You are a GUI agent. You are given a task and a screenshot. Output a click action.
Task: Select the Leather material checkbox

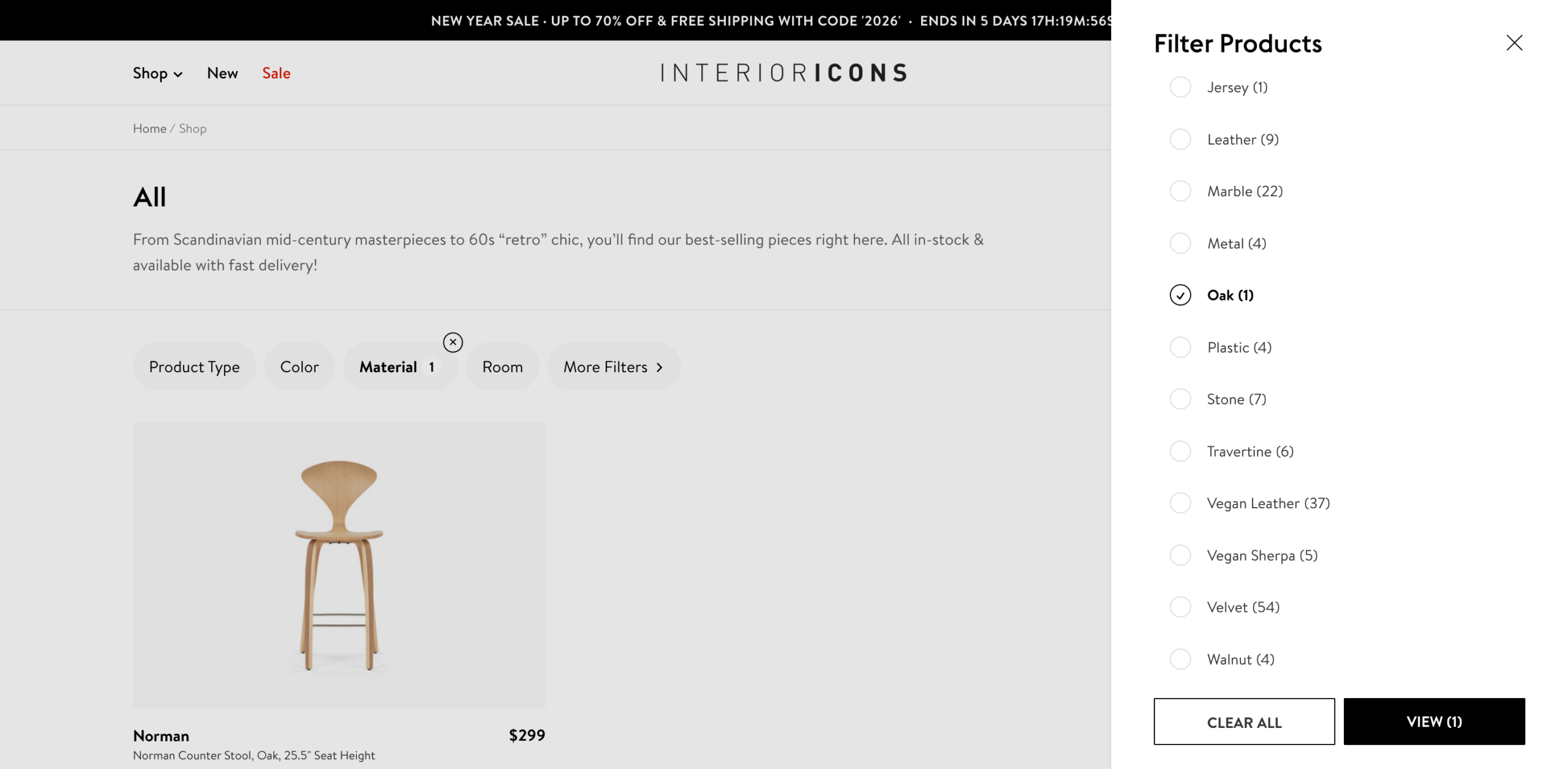(x=1180, y=140)
